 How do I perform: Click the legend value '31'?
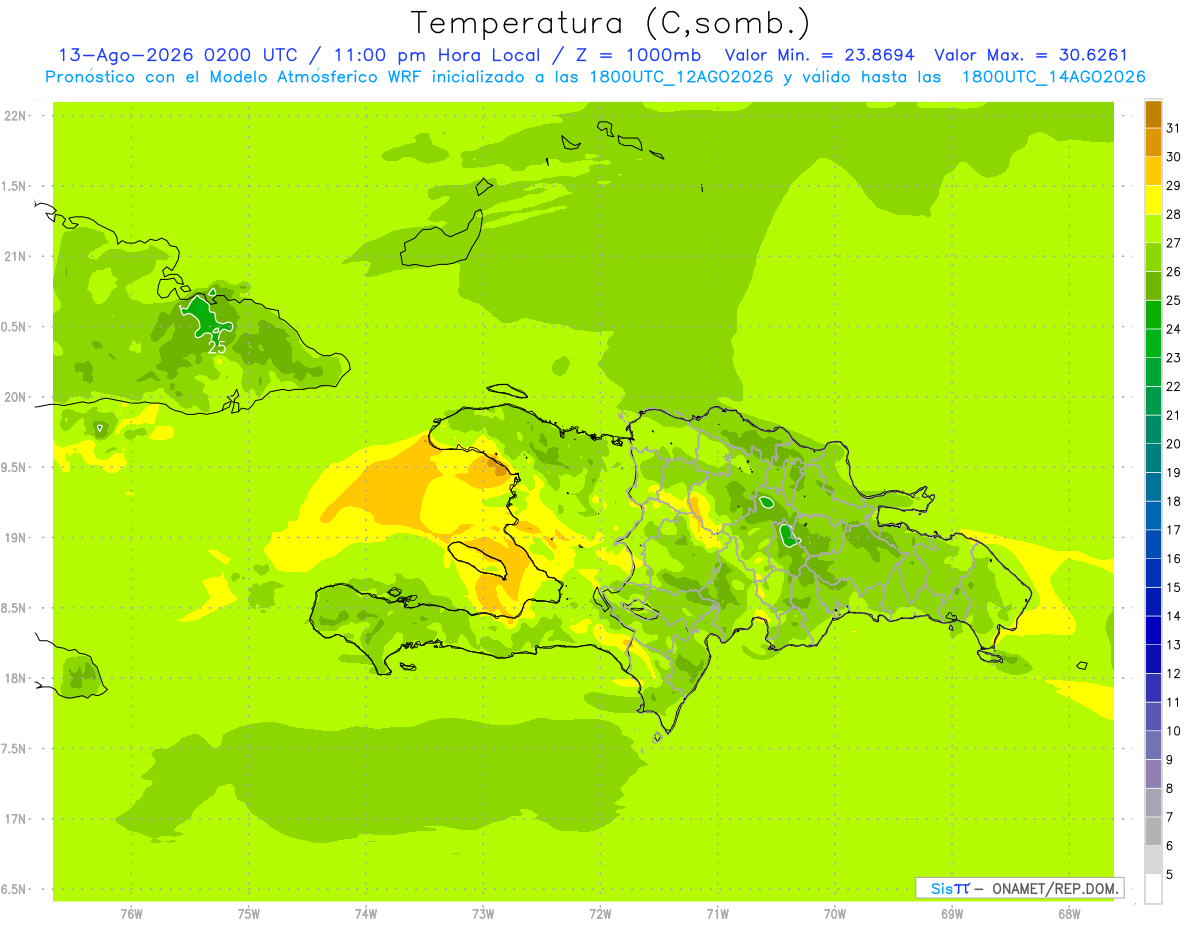(1173, 128)
